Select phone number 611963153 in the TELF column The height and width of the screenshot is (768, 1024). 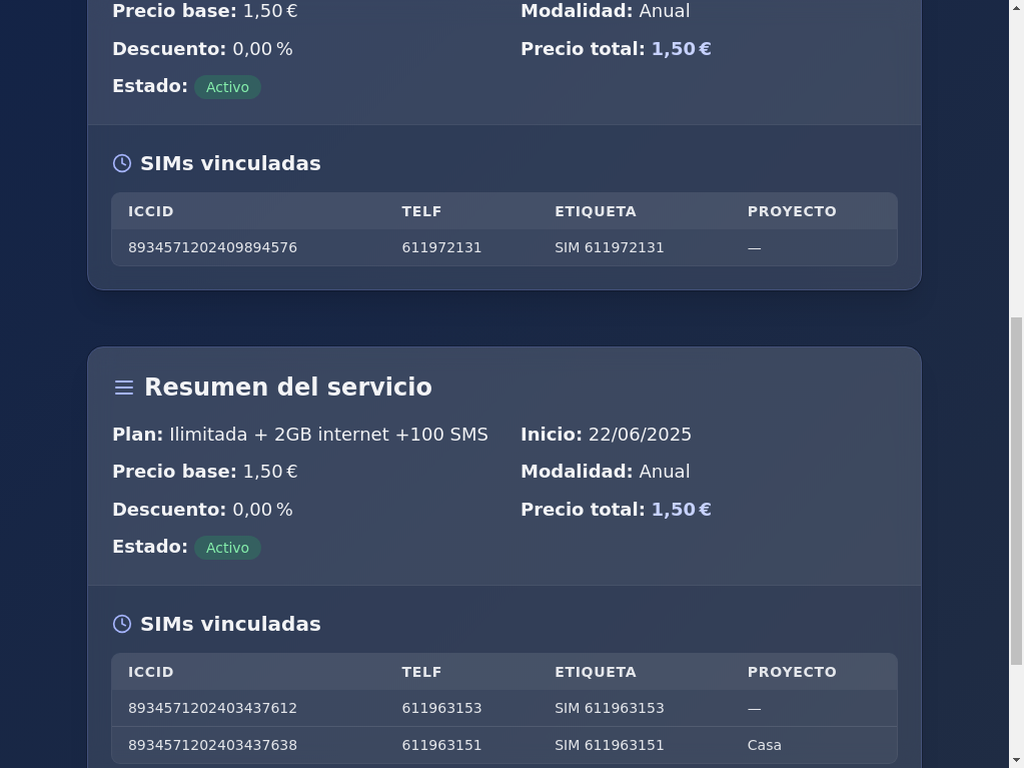tap(441, 708)
